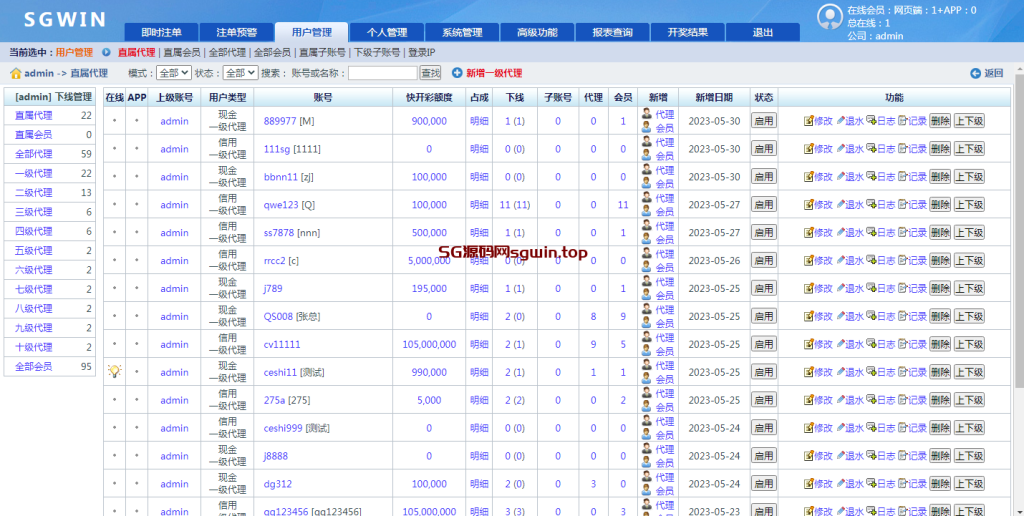The height and width of the screenshot is (516, 1024).
Task: Click the blue plus icon for 新增一级代理
Action: 457,73
